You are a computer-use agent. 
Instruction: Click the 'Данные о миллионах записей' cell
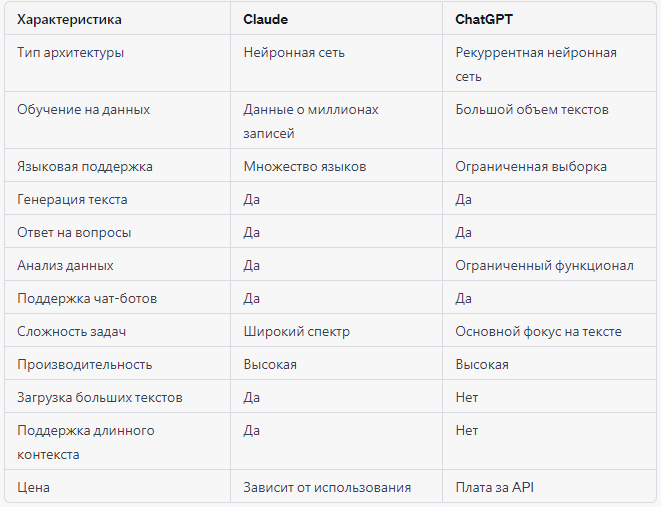coord(311,121)
